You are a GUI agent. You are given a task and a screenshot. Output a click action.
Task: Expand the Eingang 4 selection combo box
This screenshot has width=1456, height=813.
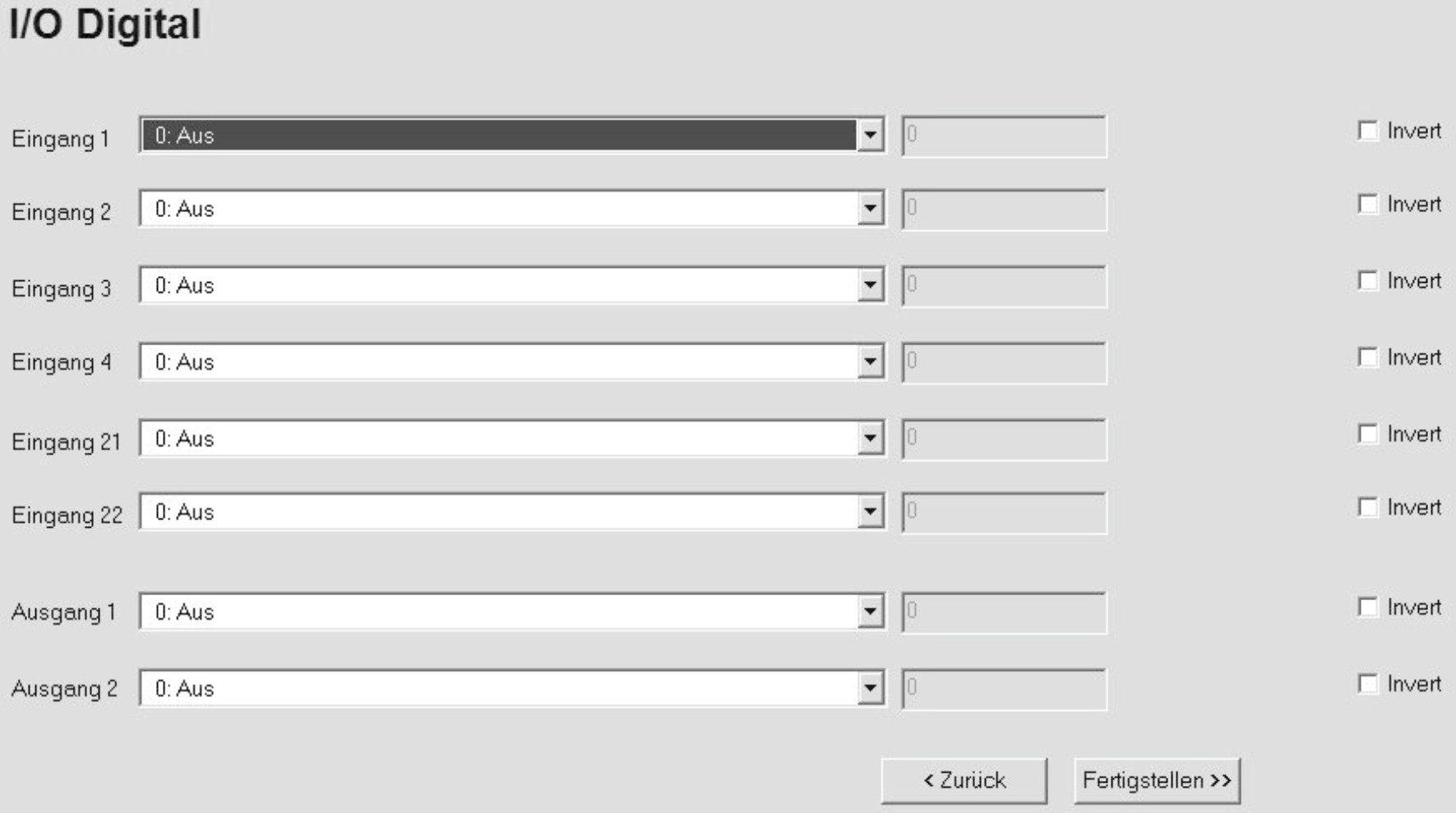tap(870, 362)
